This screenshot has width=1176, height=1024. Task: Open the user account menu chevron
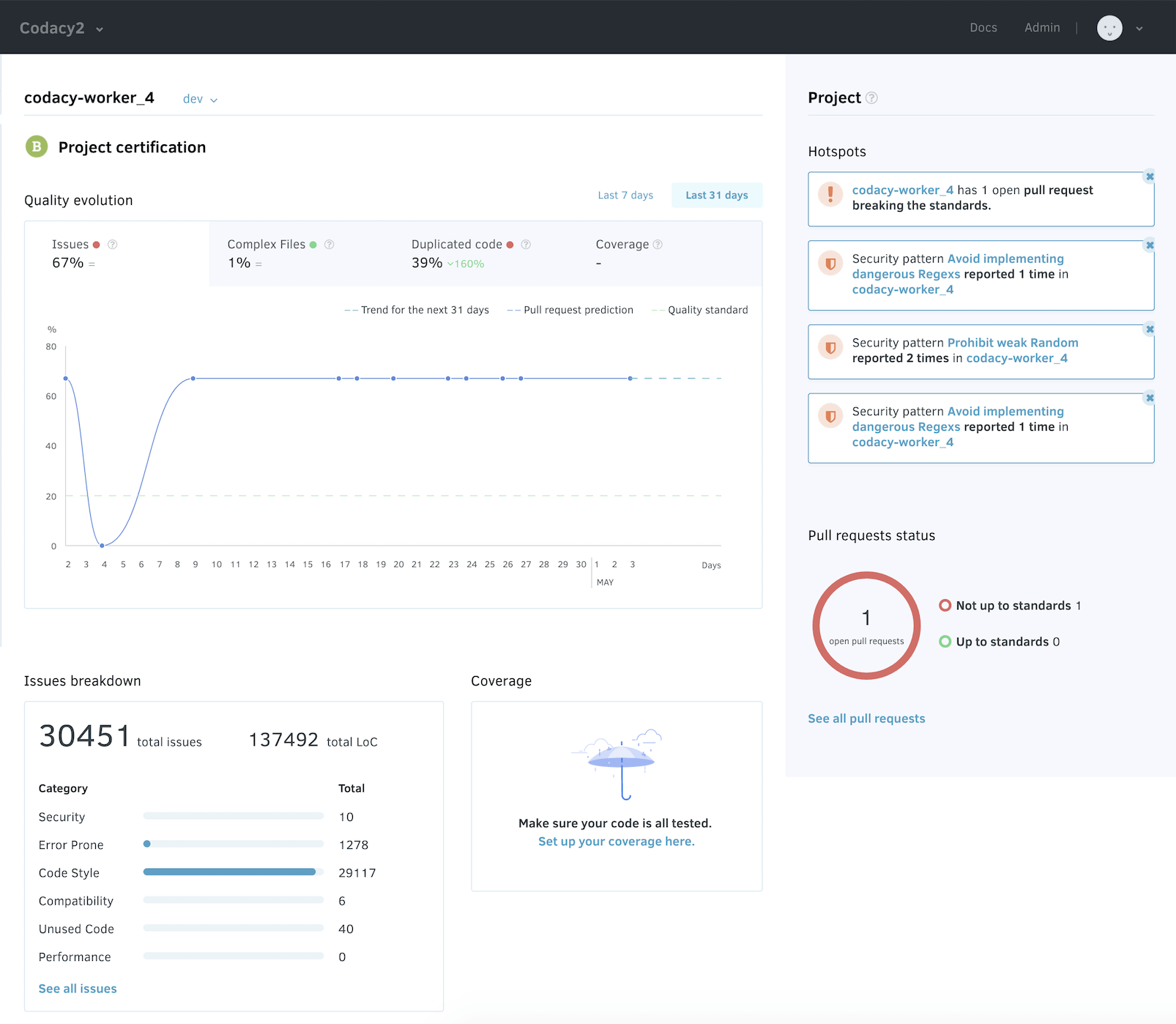tap(1139, 29)
